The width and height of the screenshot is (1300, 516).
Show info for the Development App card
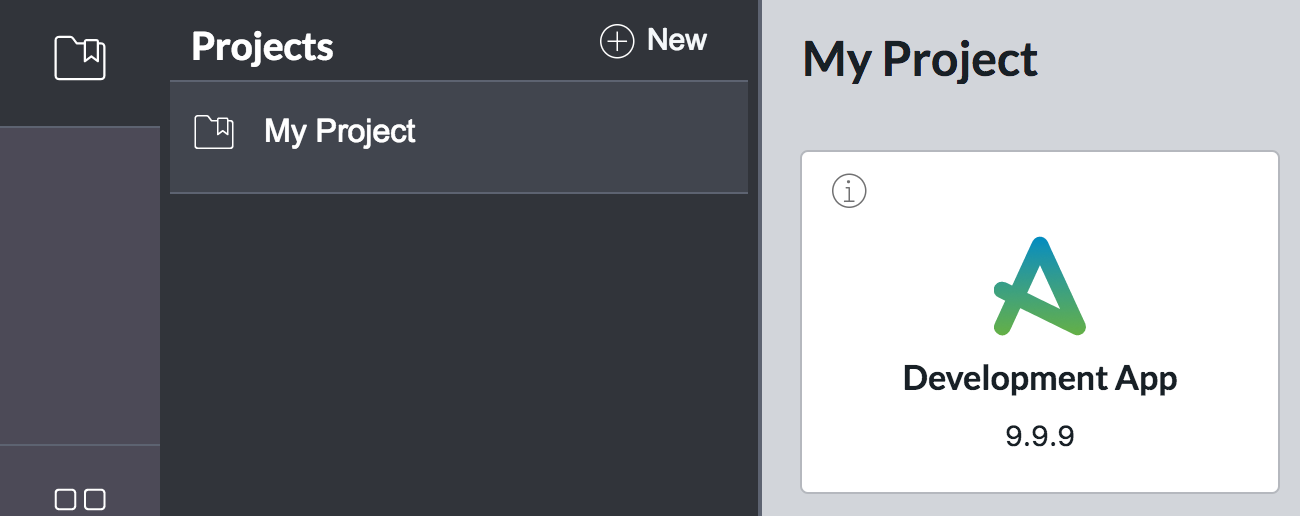pyautogui.click(x=849, y=190)
